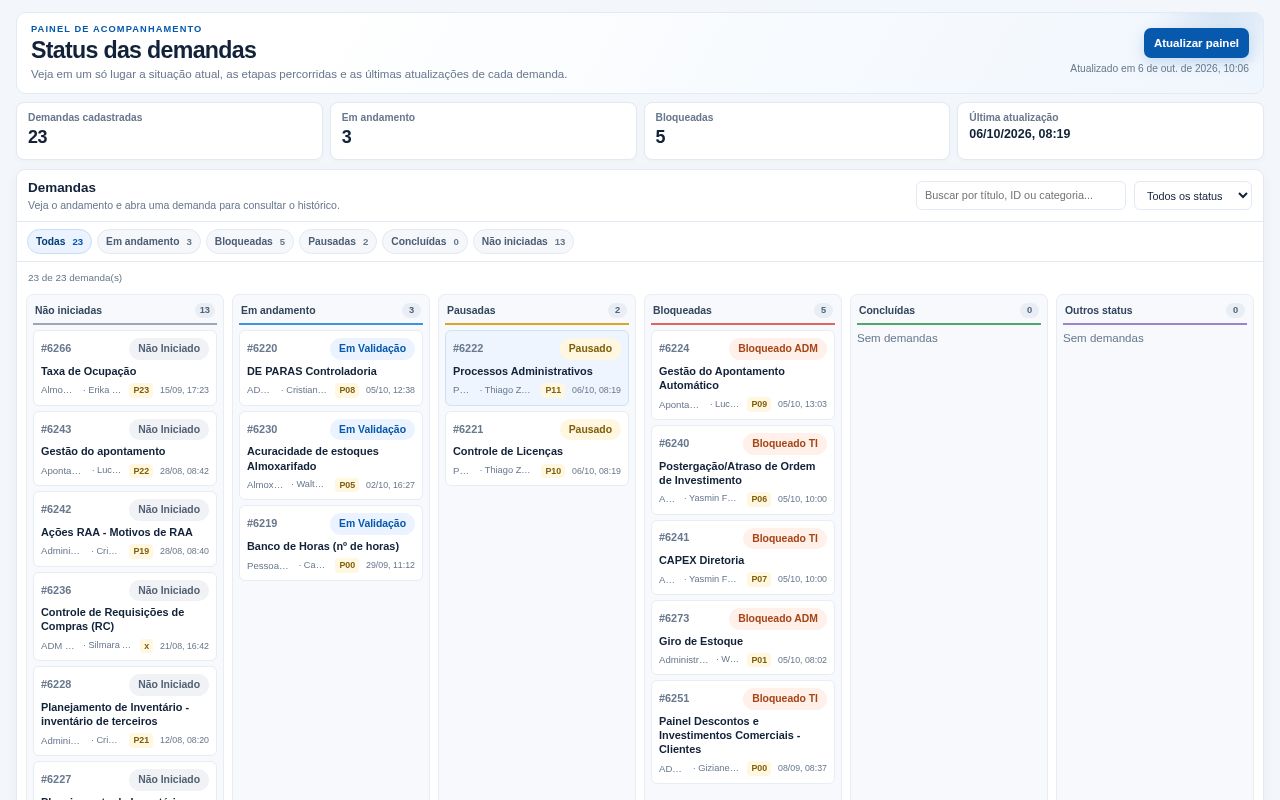The width and height of the screenshot is (1280, 800).
Task: Click the Pausado badge on card #6222
Action: click(590, 348)
